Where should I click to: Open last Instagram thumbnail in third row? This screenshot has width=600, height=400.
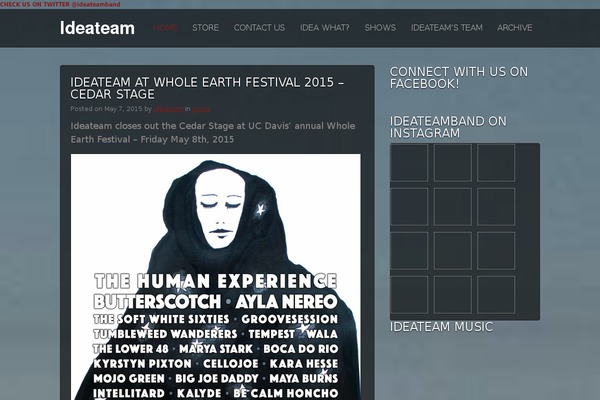tap(496, 251)
